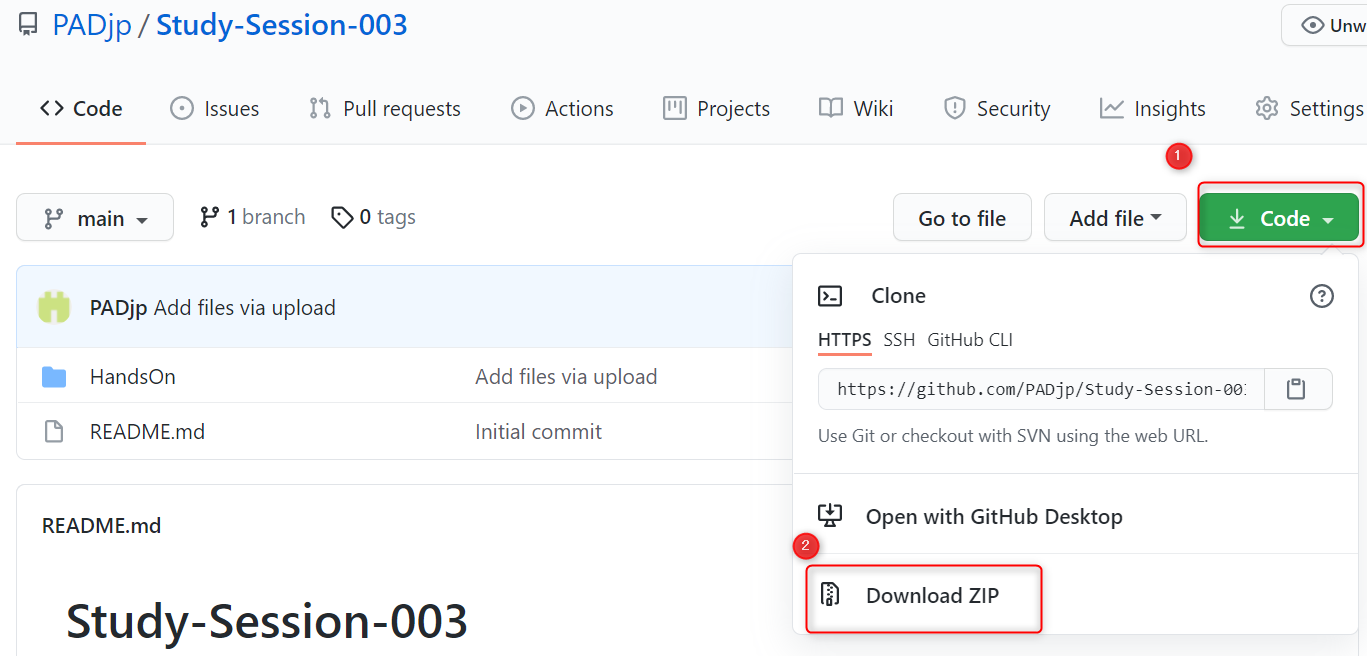Copy the clone URL to clipboard
1367x656 pixels.
pos(1298,389)
